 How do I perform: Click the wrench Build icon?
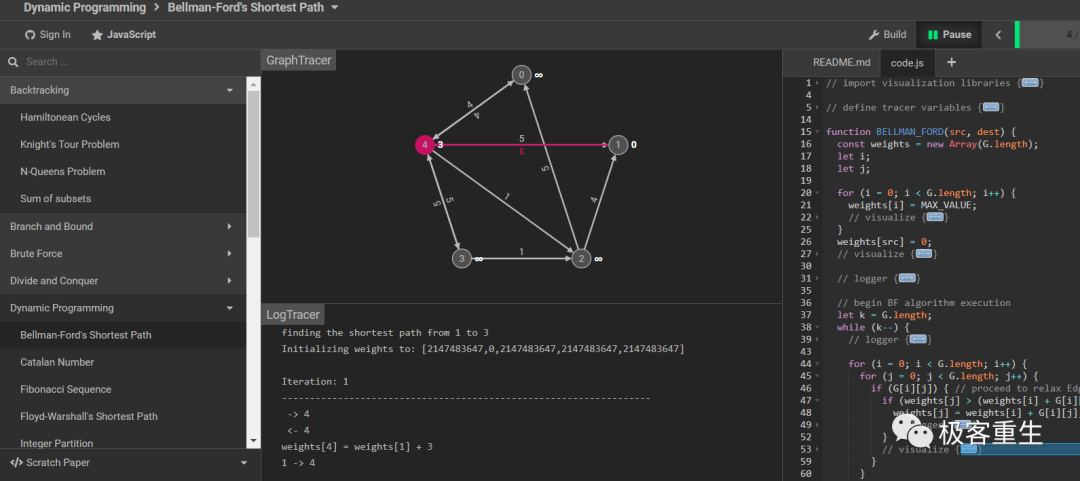click(873, 34)
